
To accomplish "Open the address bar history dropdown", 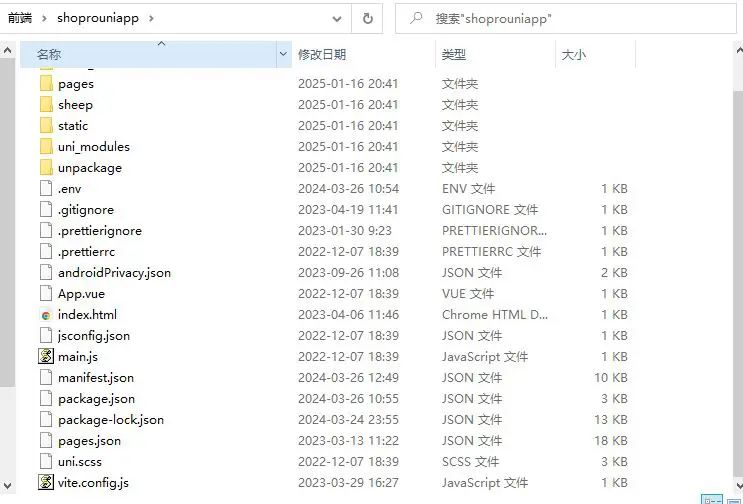I will (337, 19).
